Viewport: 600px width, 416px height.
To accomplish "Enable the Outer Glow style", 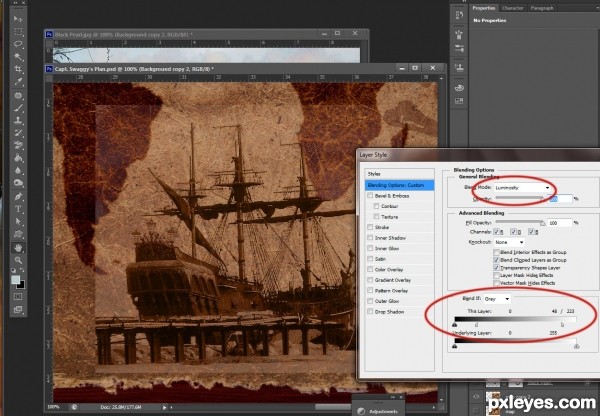I will (370, 301).
